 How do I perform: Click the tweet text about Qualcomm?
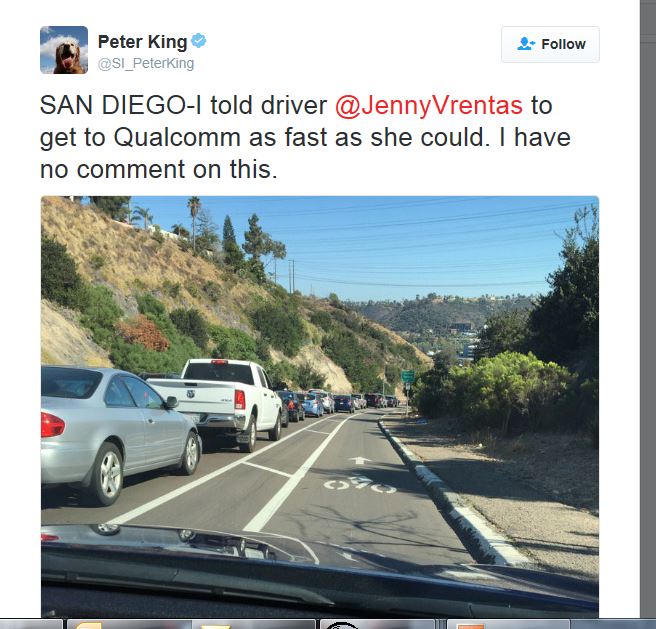[x=305, y=137]
